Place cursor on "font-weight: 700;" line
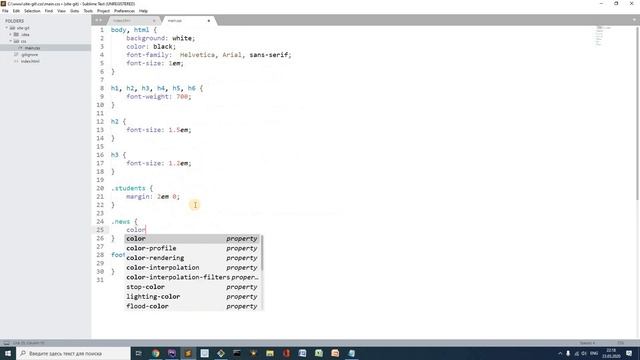The width and height of the screenshot is (640, 360). coord(159,96)
